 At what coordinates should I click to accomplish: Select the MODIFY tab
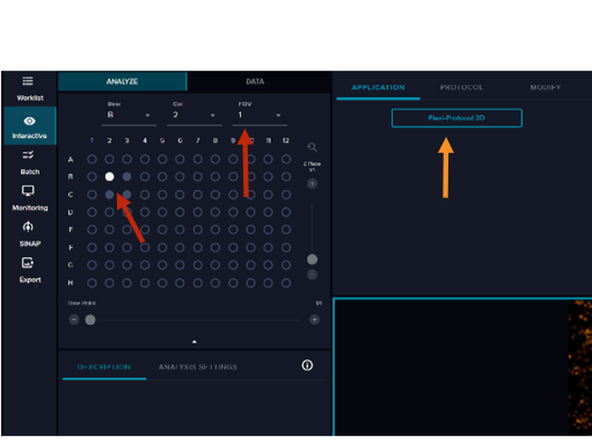545,88
